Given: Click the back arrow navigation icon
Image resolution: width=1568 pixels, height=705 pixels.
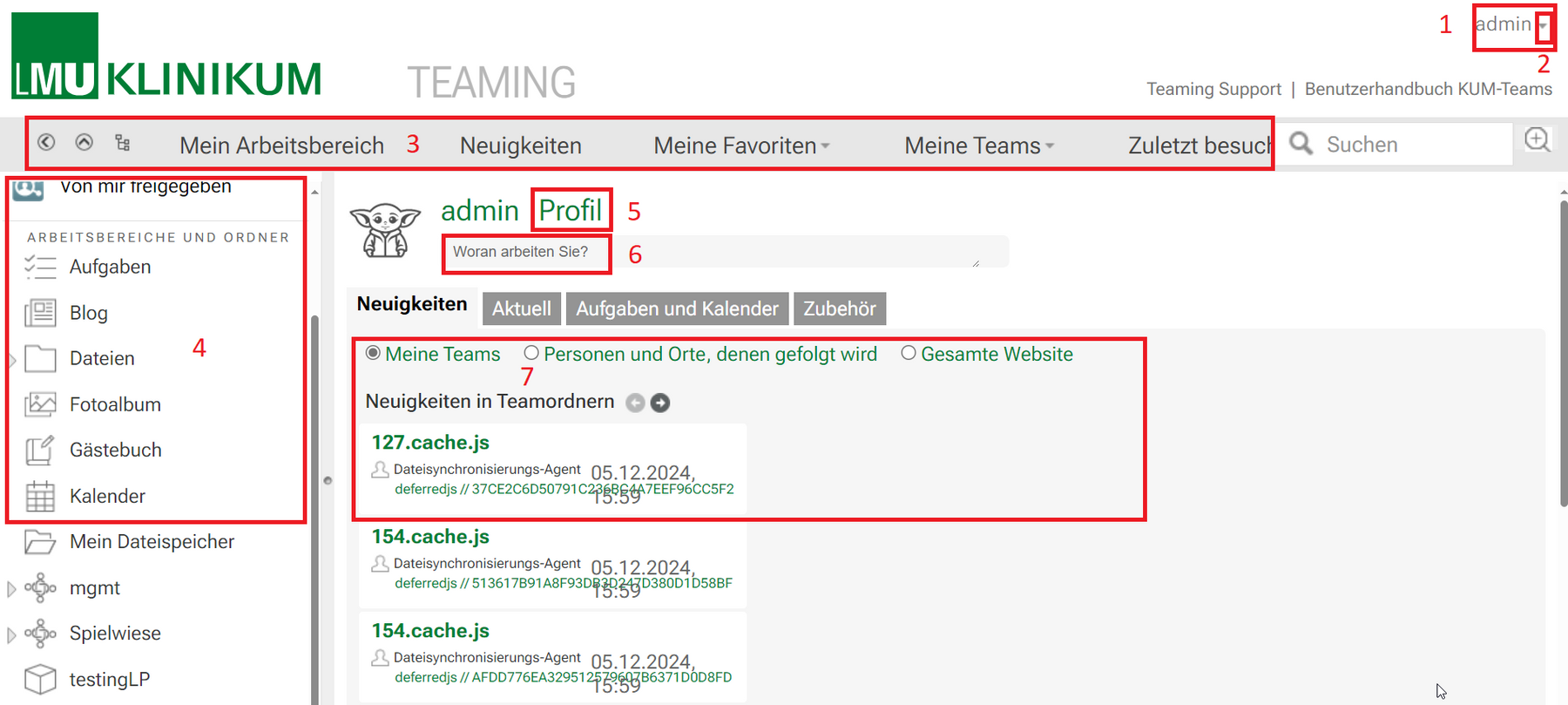Looking at the screenshot, I should pos(47,142).
